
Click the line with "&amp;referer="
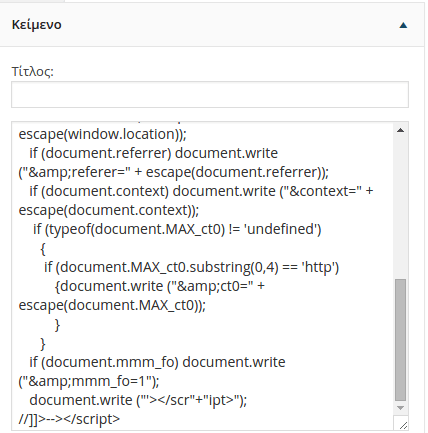[x=173, y=172]
